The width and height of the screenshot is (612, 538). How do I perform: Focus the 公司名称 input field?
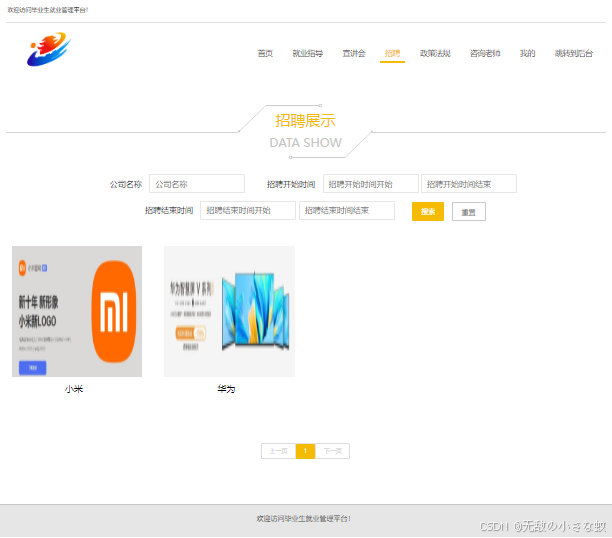coord(197,183)
